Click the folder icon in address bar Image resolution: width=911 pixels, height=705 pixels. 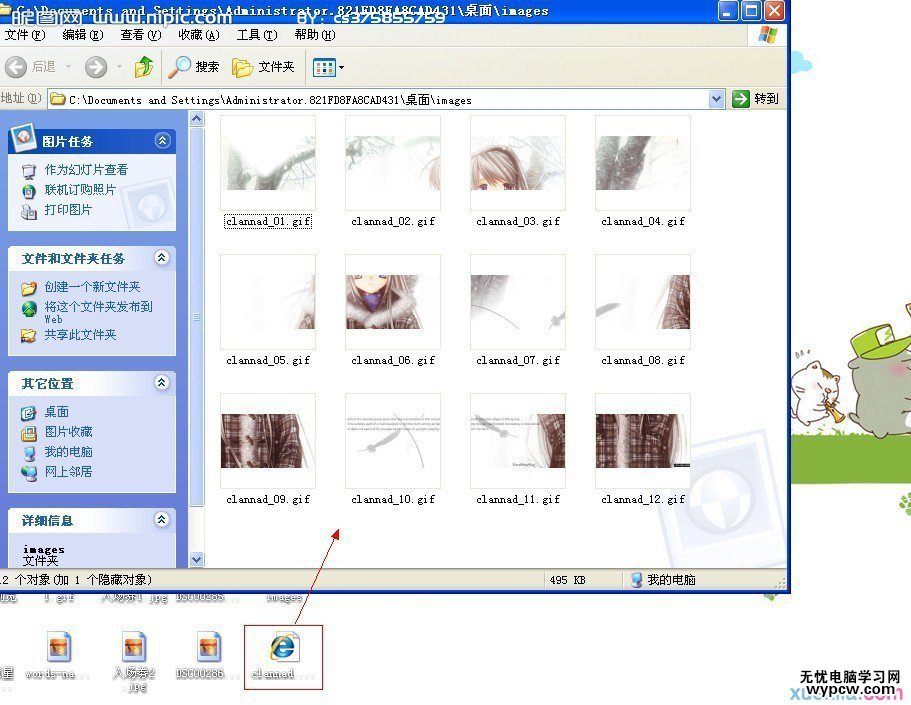[57, 99]
